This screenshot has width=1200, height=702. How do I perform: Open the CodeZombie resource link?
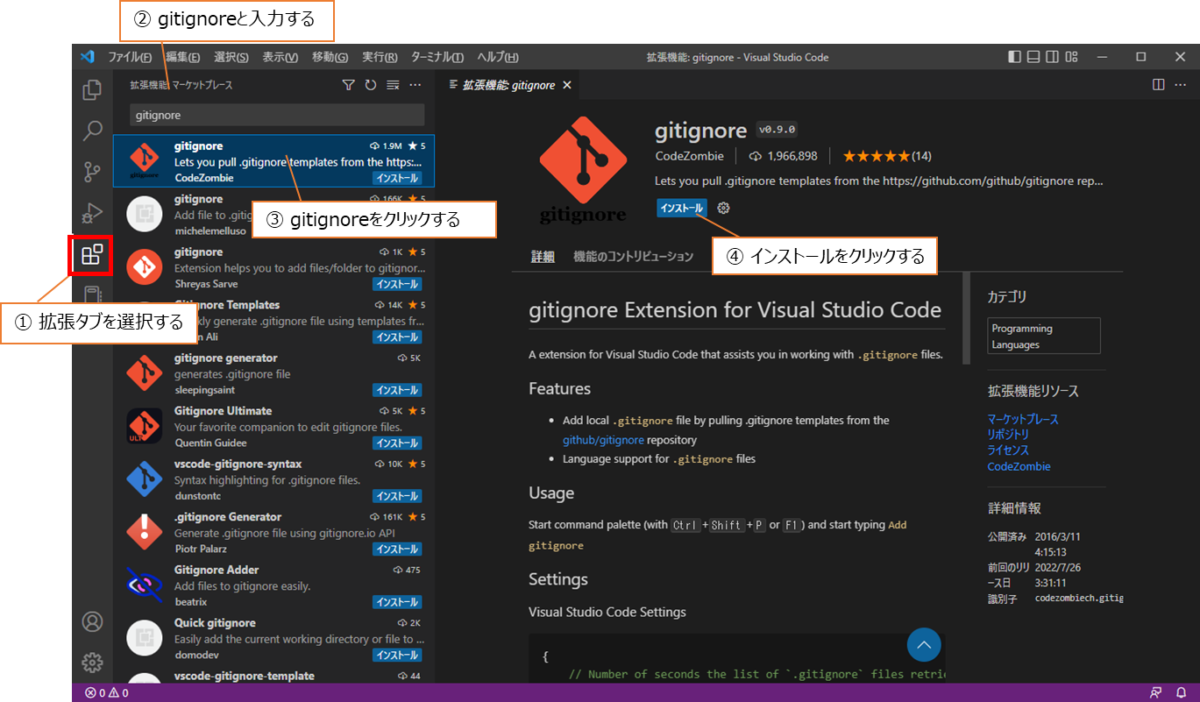pyautogui.click(x=1019, y=466)
